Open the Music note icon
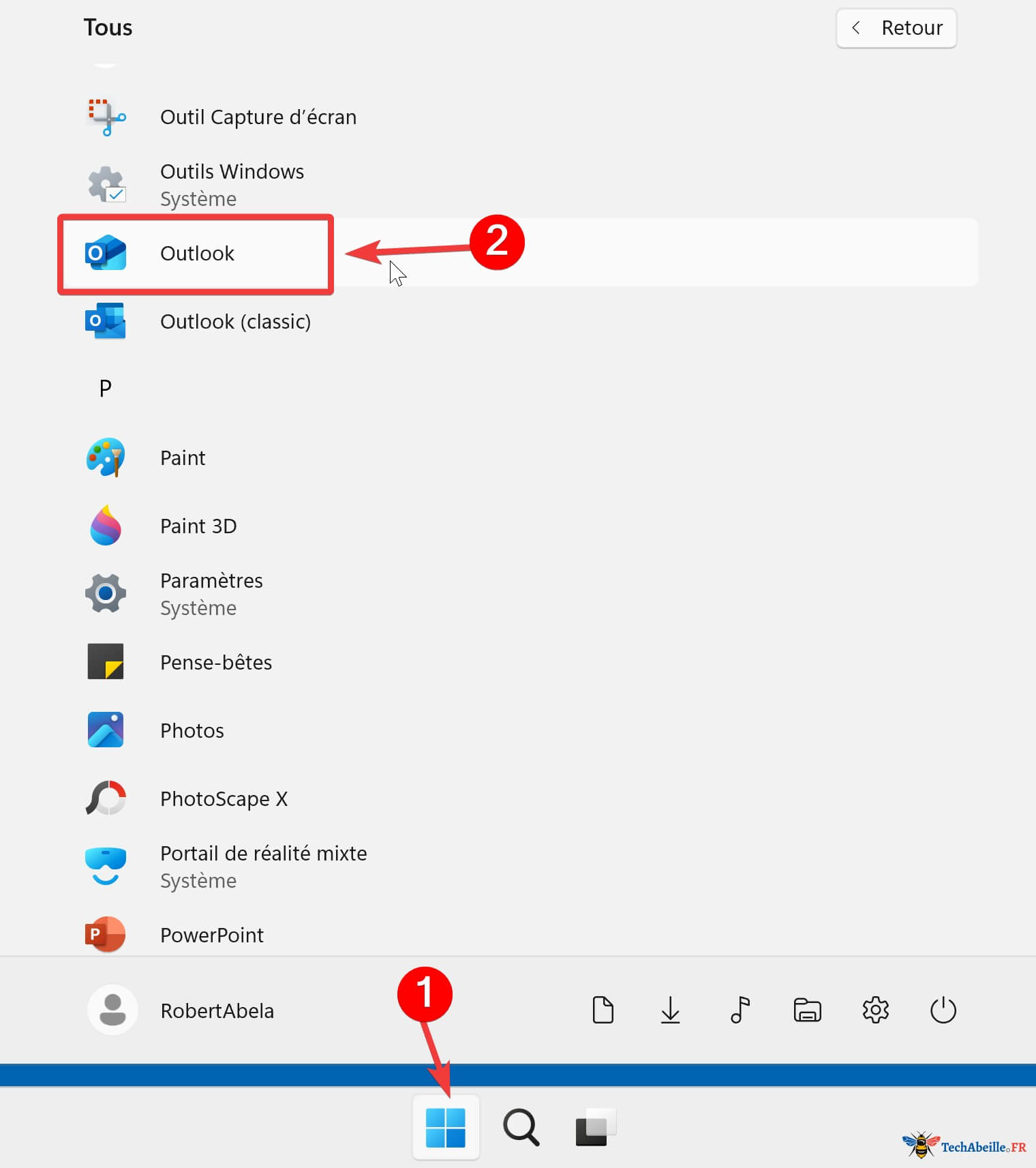This screenshot has height=1168, width=1036. click(740, 1010)
